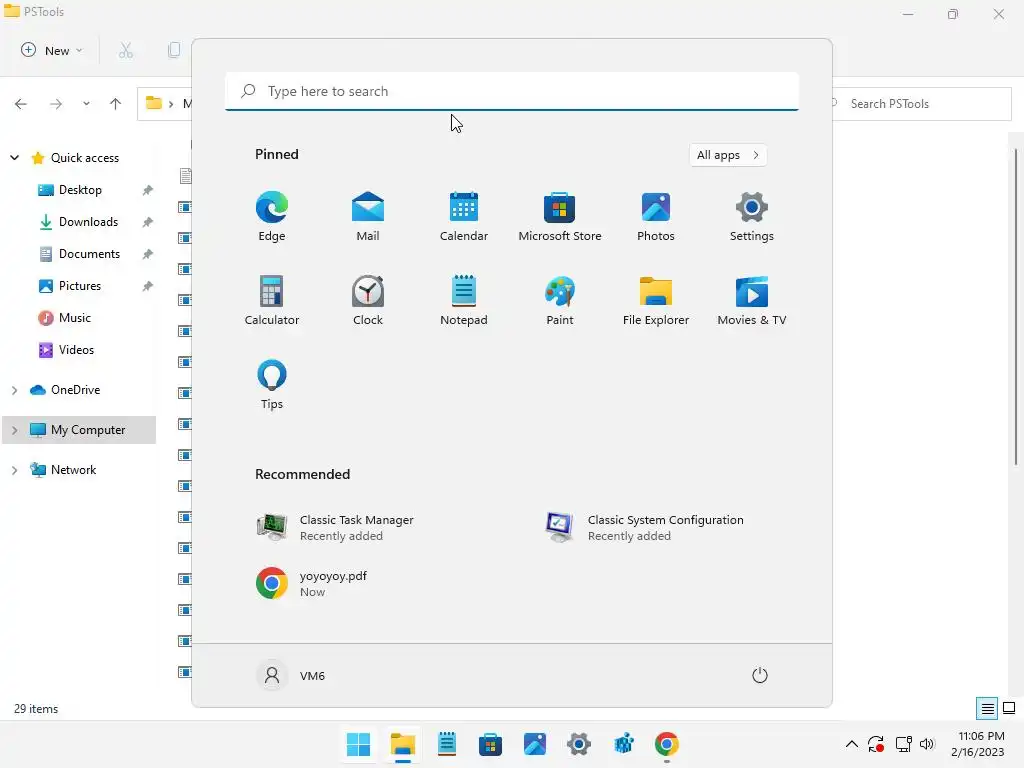Open Notepad from pinned apps

click(464, 300)
